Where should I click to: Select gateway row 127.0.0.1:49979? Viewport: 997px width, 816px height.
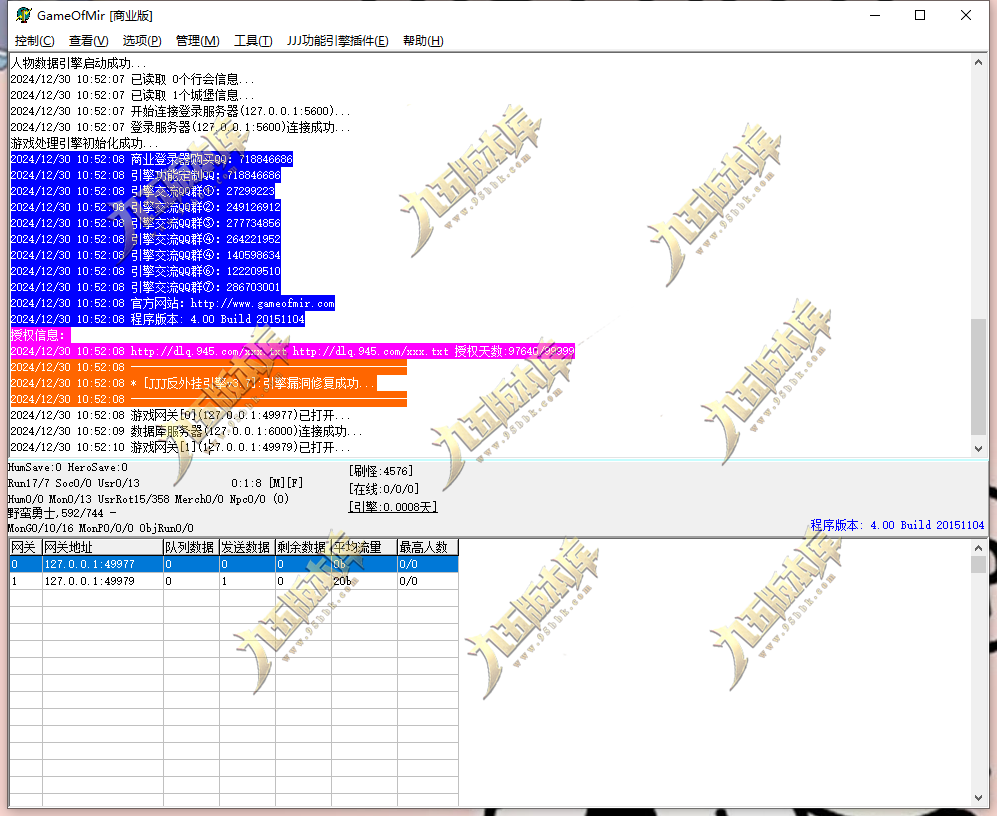234,581
